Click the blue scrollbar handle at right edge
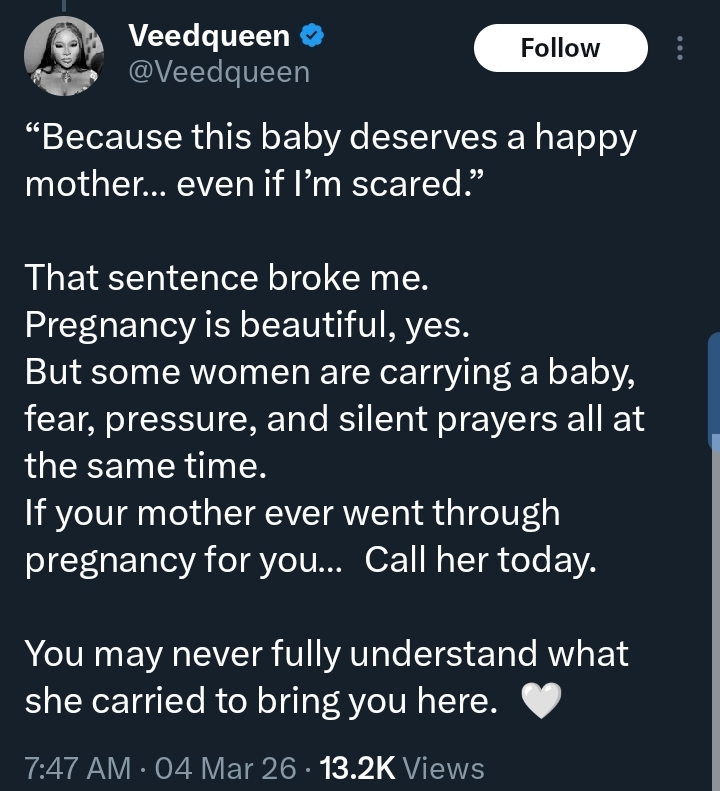This screenshot has width=720, height=791. click(713, 392)
